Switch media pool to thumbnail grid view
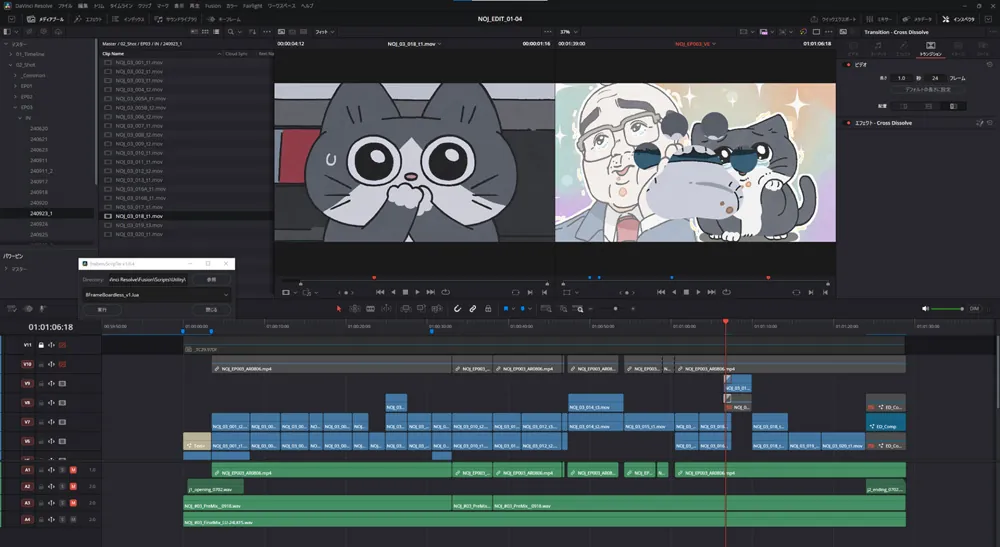Image resolution: width=1000 pixels, height=547 pixels. [x=205, y=31]
